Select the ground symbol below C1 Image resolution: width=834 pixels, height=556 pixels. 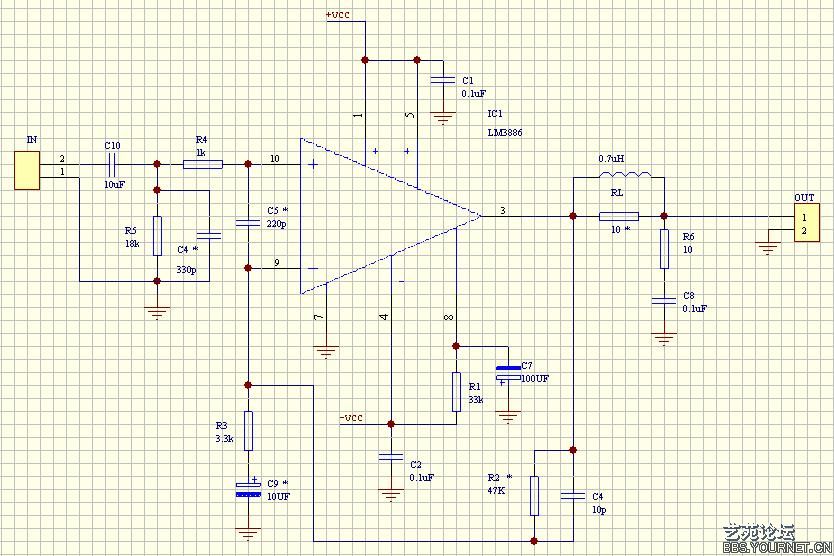(443, 118)
